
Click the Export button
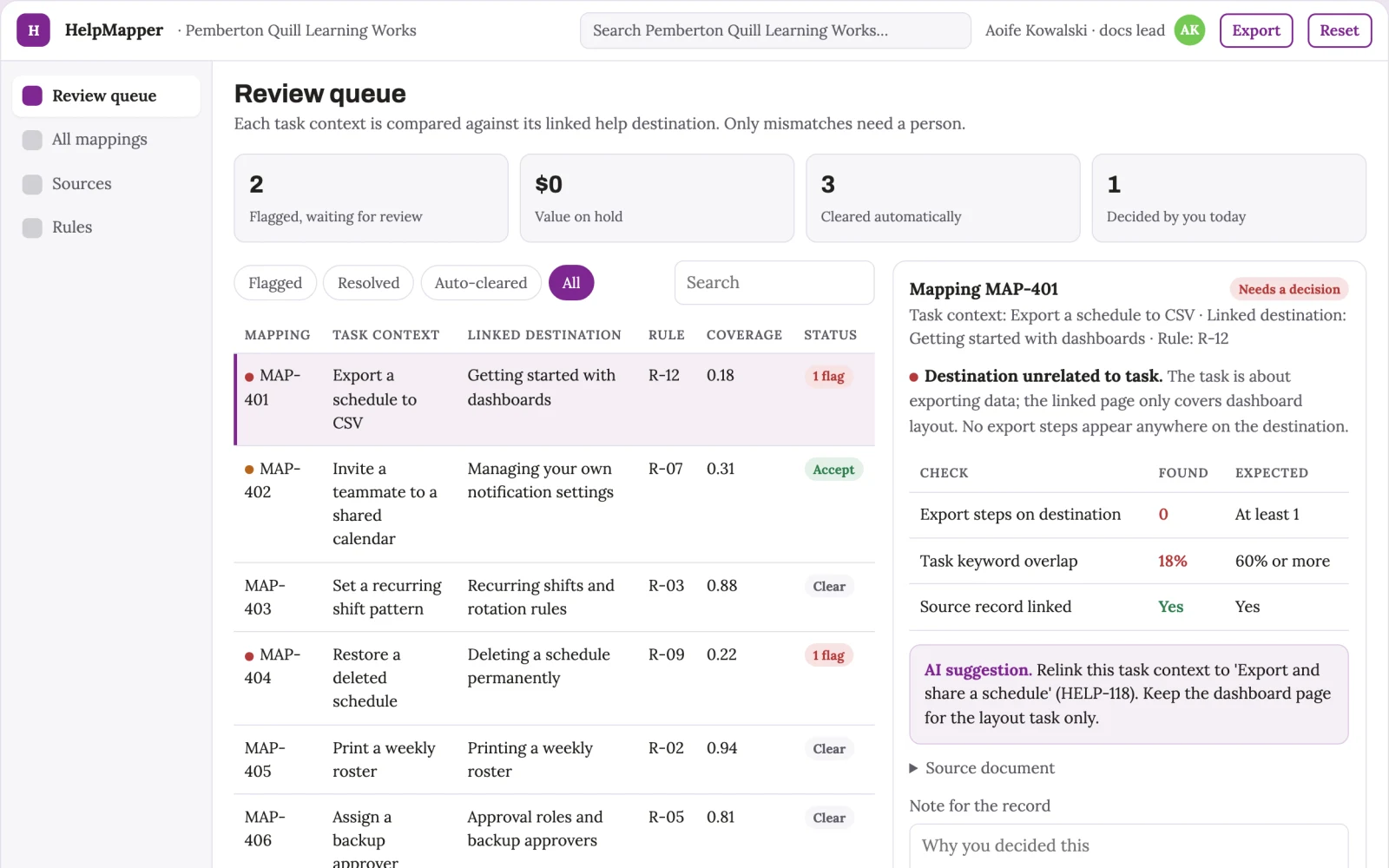pos(1256,30)
